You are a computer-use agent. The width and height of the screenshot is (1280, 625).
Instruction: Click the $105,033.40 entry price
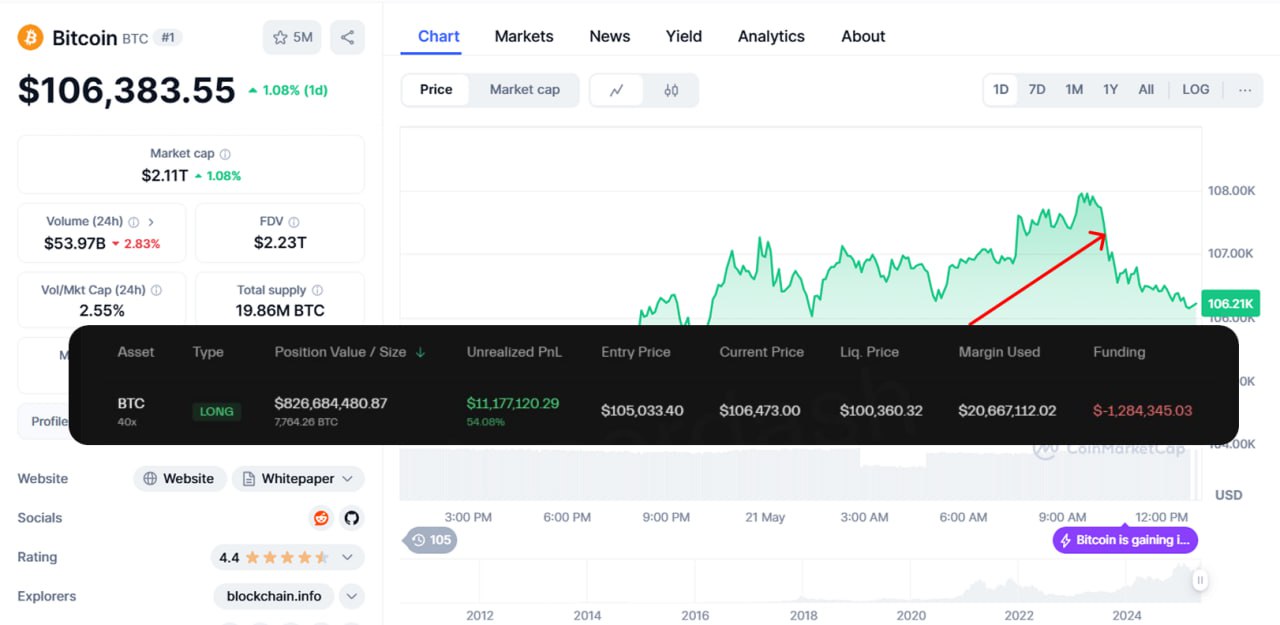642,411
